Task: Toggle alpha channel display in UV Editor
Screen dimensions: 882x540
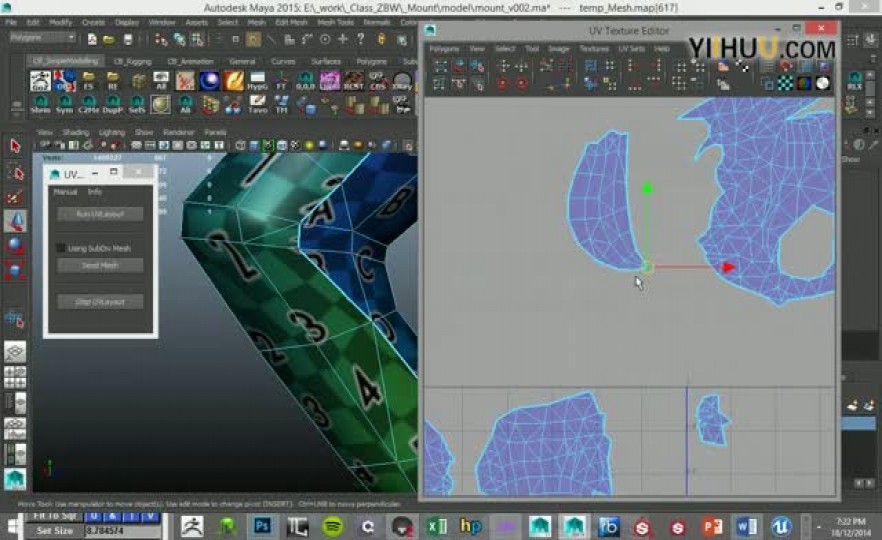Action: click(x=822, y=84)
